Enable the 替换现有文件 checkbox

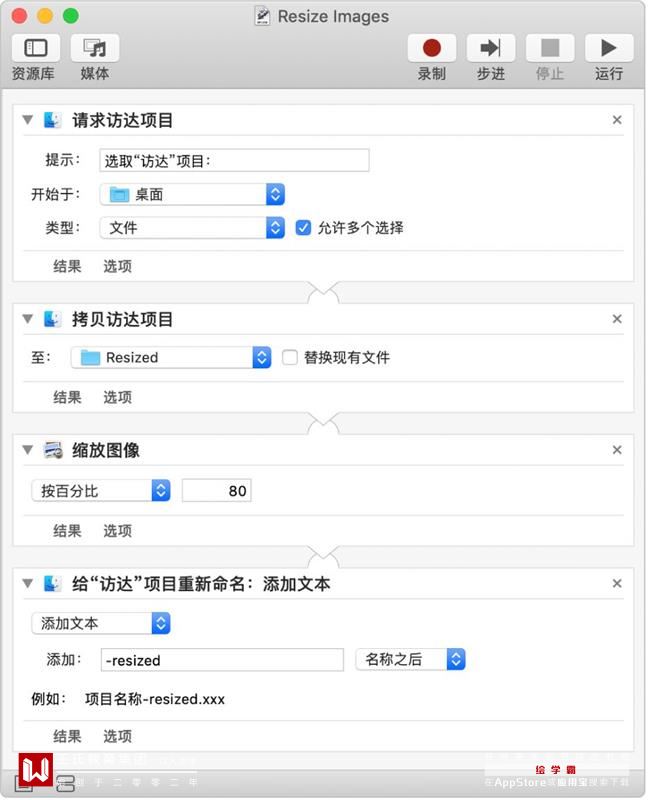(x=290, y=357)
